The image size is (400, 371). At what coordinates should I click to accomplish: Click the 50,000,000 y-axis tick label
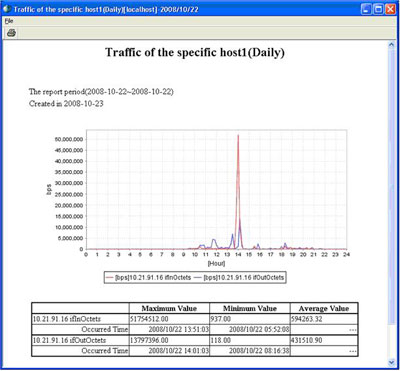[69, 139]
